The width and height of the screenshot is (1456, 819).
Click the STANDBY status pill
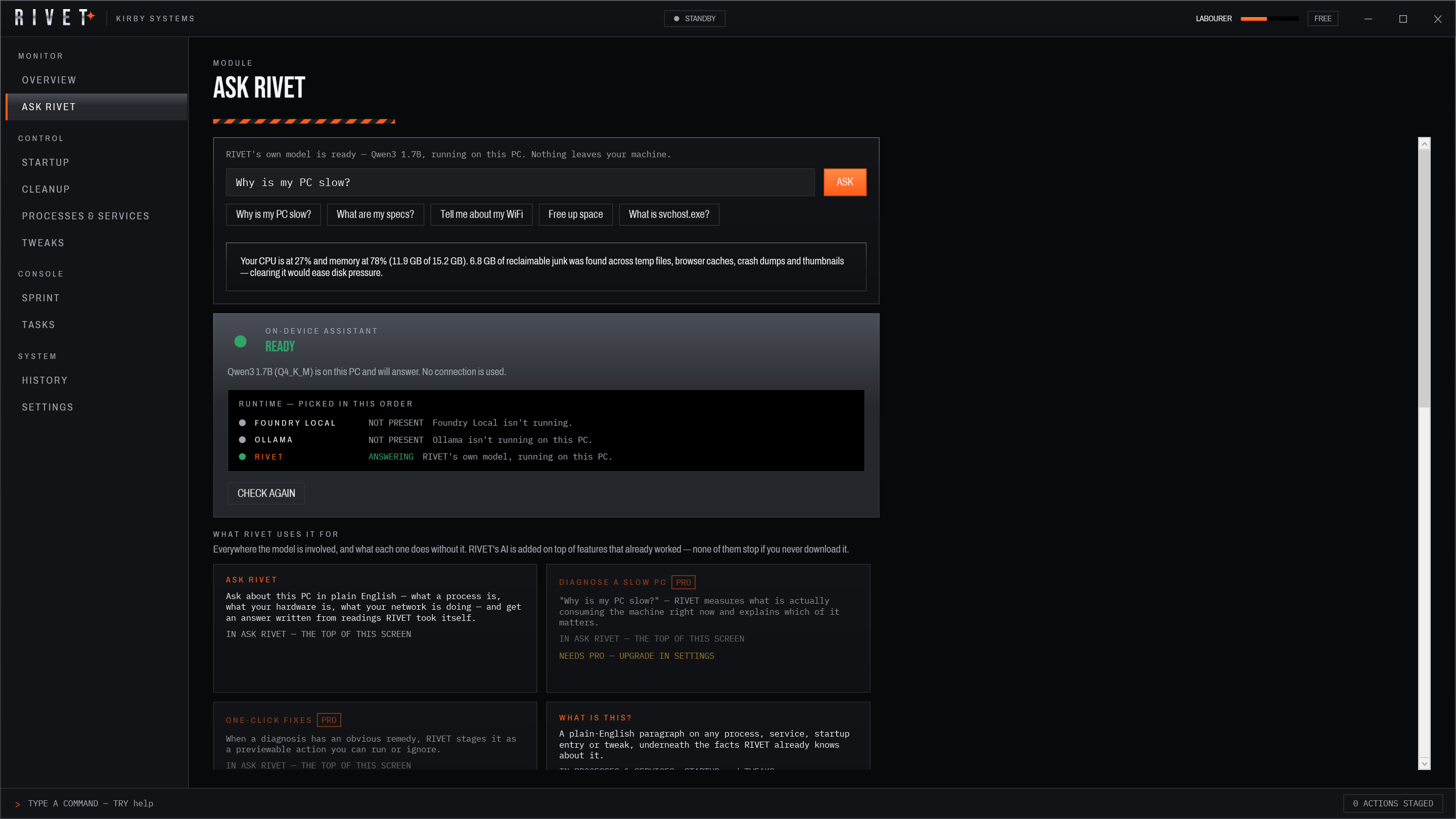694,19
